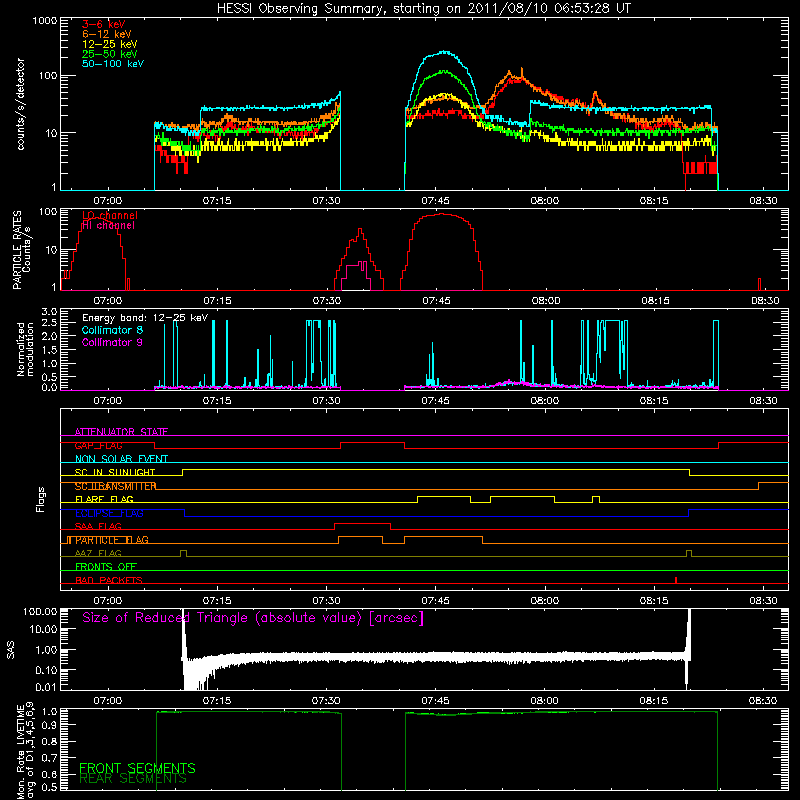This screenshot has height=800, width=800.
Task: Click the 50-100 keV curve peak near 07:46
Action: [444, 52]
